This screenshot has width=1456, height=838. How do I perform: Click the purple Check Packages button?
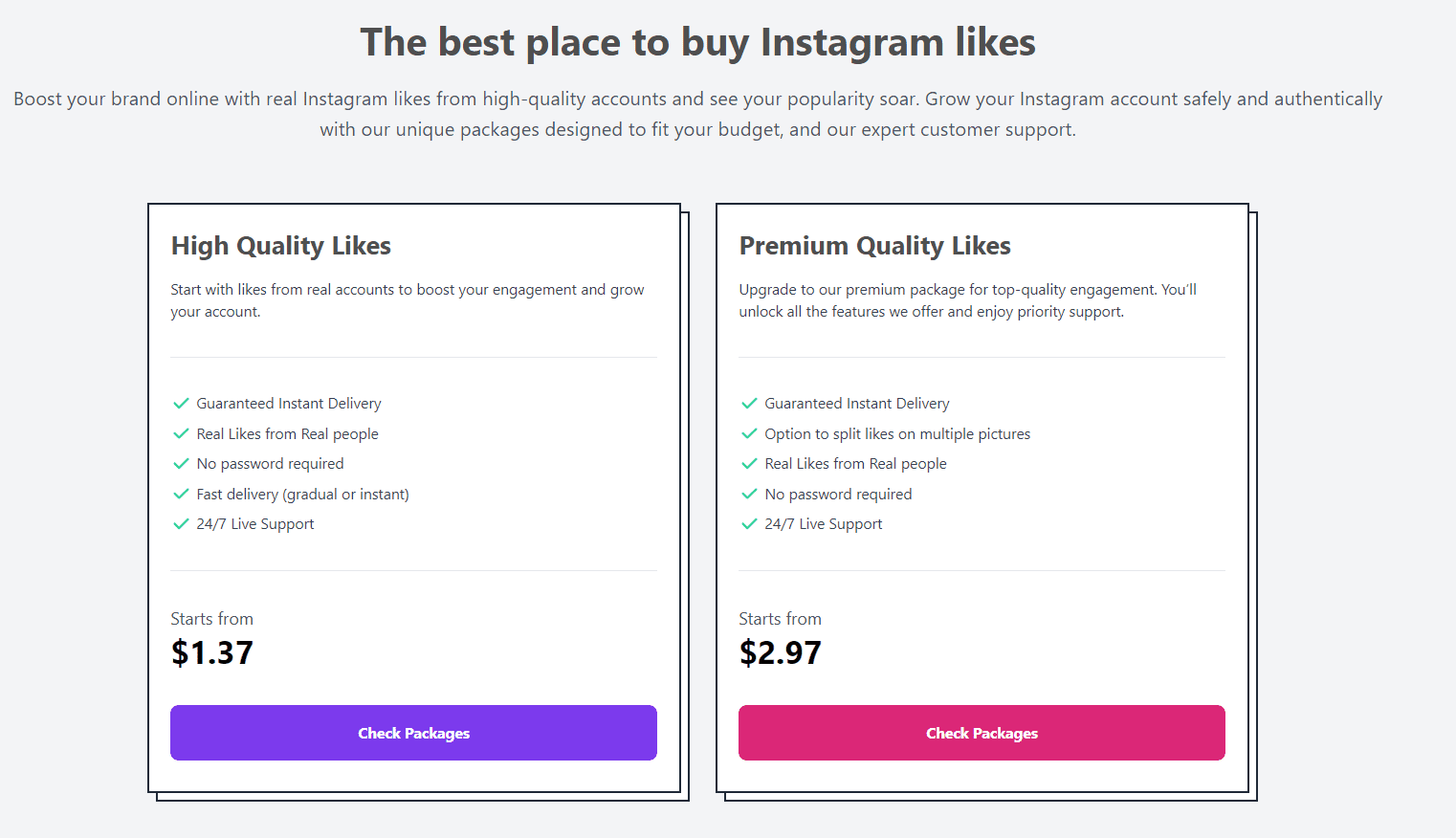point(413,733)
